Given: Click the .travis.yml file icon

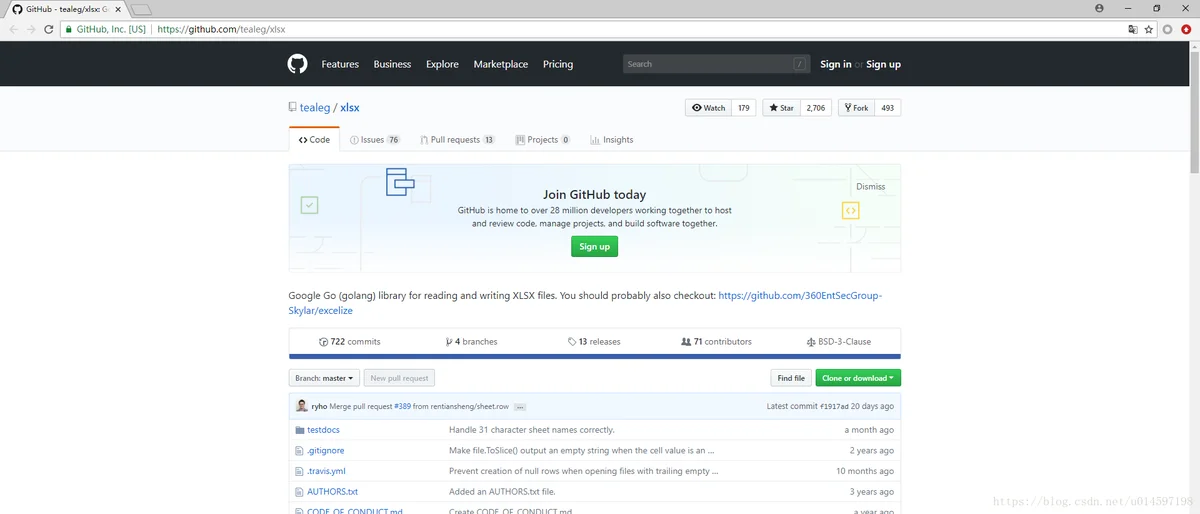Looking at the screenshot, I should (x=299, y=471).
